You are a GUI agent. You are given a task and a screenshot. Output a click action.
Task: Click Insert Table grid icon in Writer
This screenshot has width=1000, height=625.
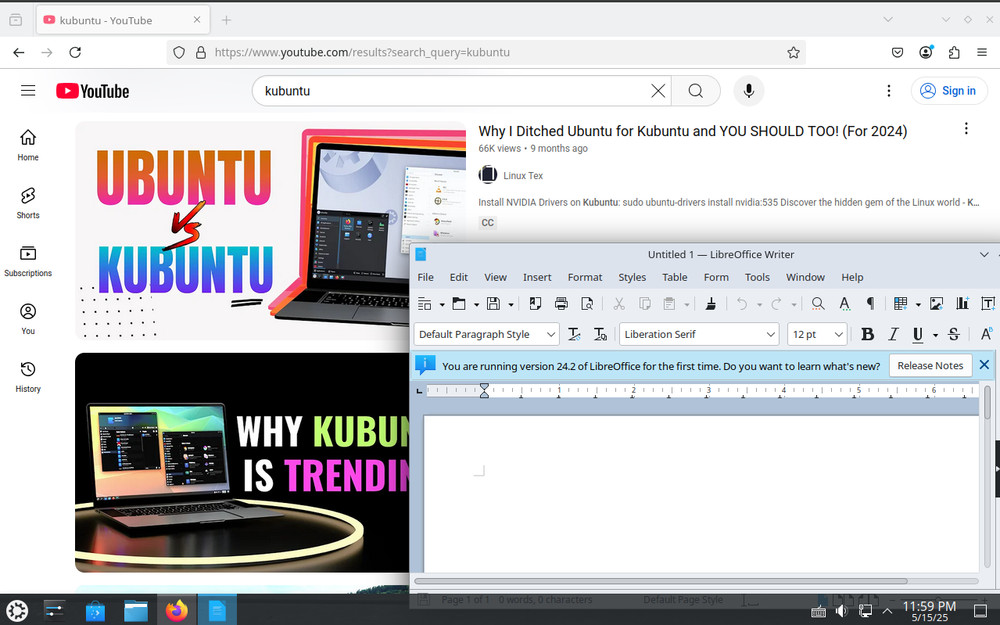(901, 304)
